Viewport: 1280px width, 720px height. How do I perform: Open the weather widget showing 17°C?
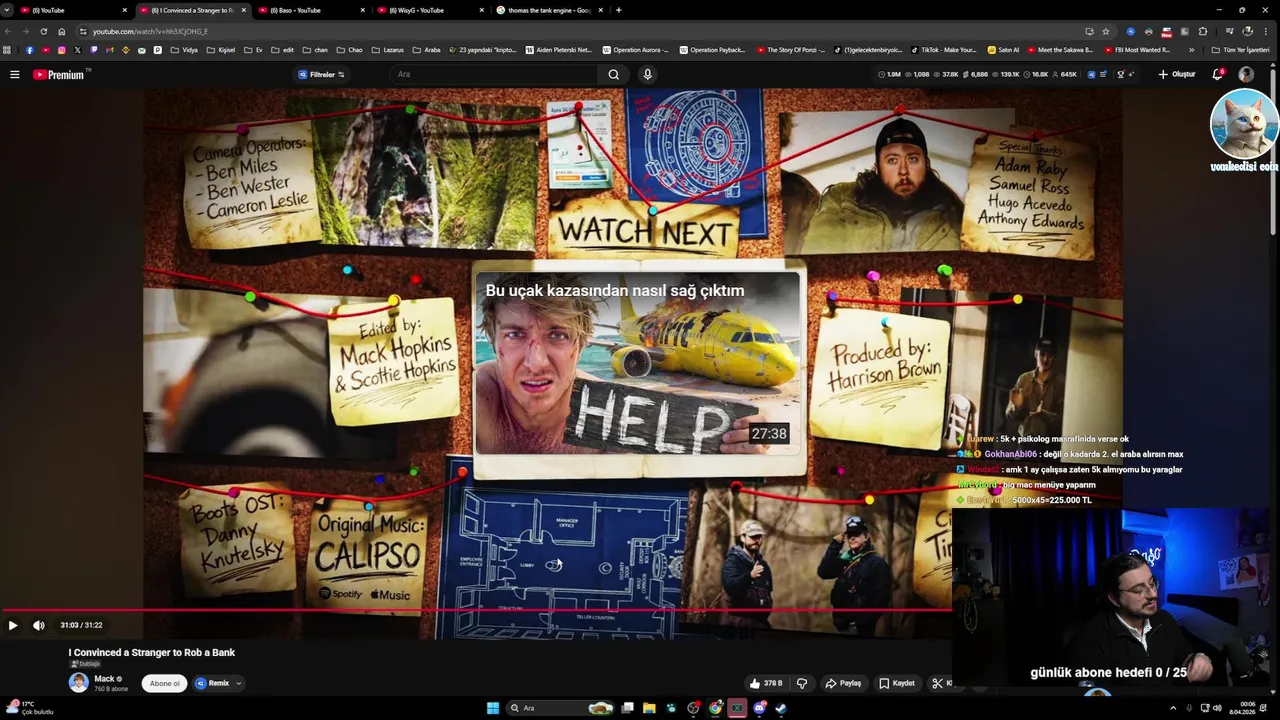[28, 708]
